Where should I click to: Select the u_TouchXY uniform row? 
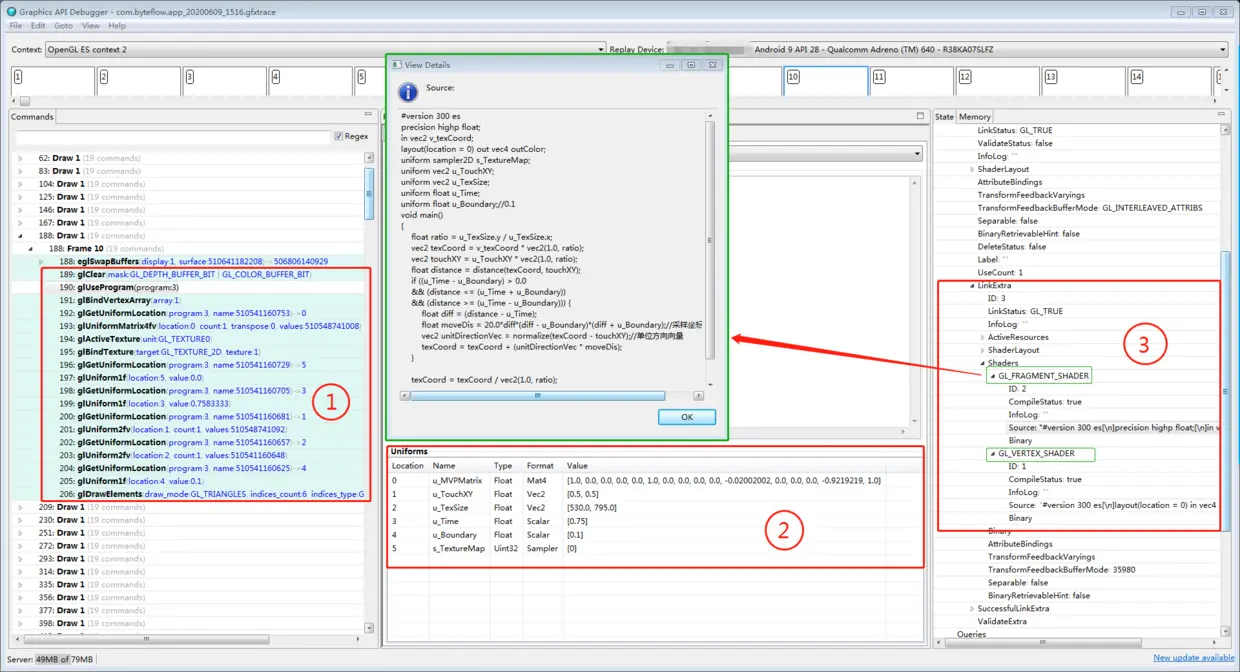click(x=656, y=494)
